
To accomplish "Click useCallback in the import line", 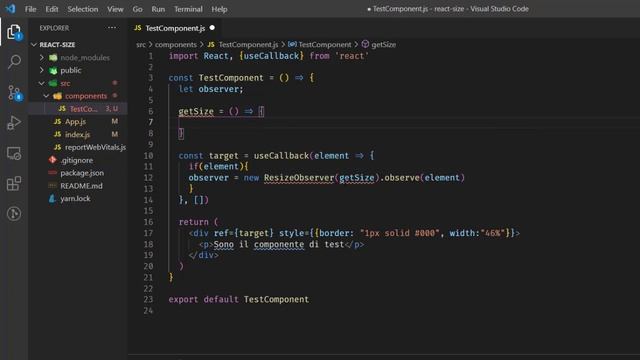I will [x=271, y=56].
